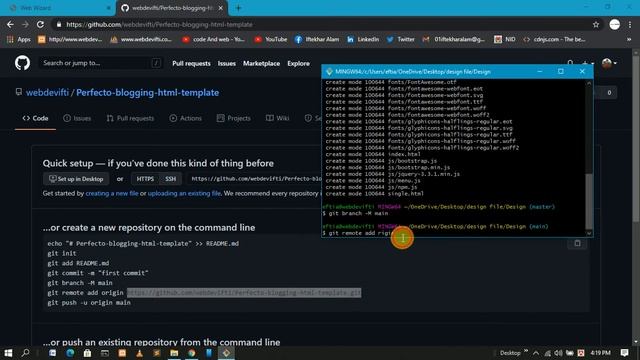Screen dimensions: 640x360
Task: Choose the HTTPS clone option
Action: pos(145,179)
